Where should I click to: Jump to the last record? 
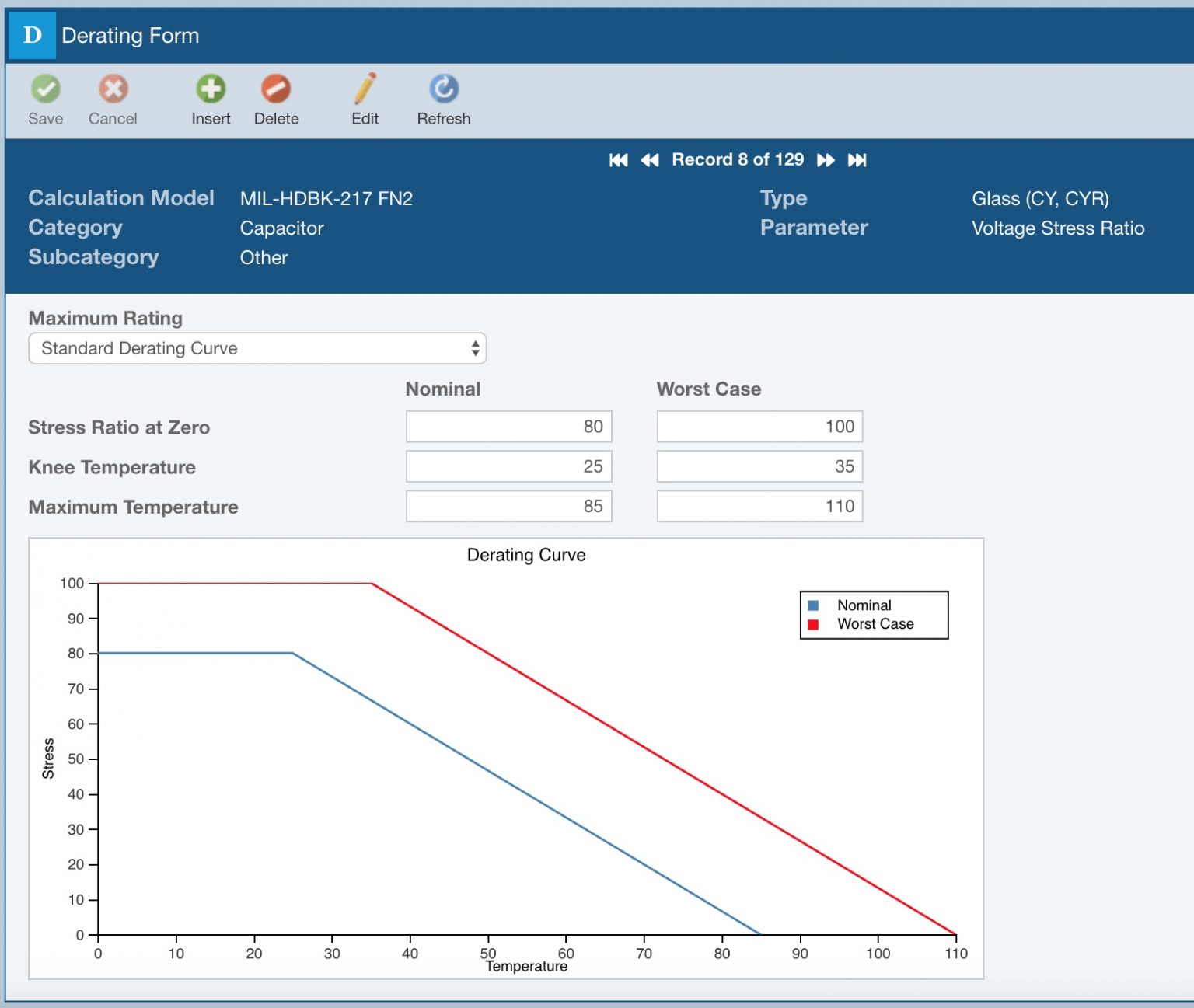coord(857,159)
